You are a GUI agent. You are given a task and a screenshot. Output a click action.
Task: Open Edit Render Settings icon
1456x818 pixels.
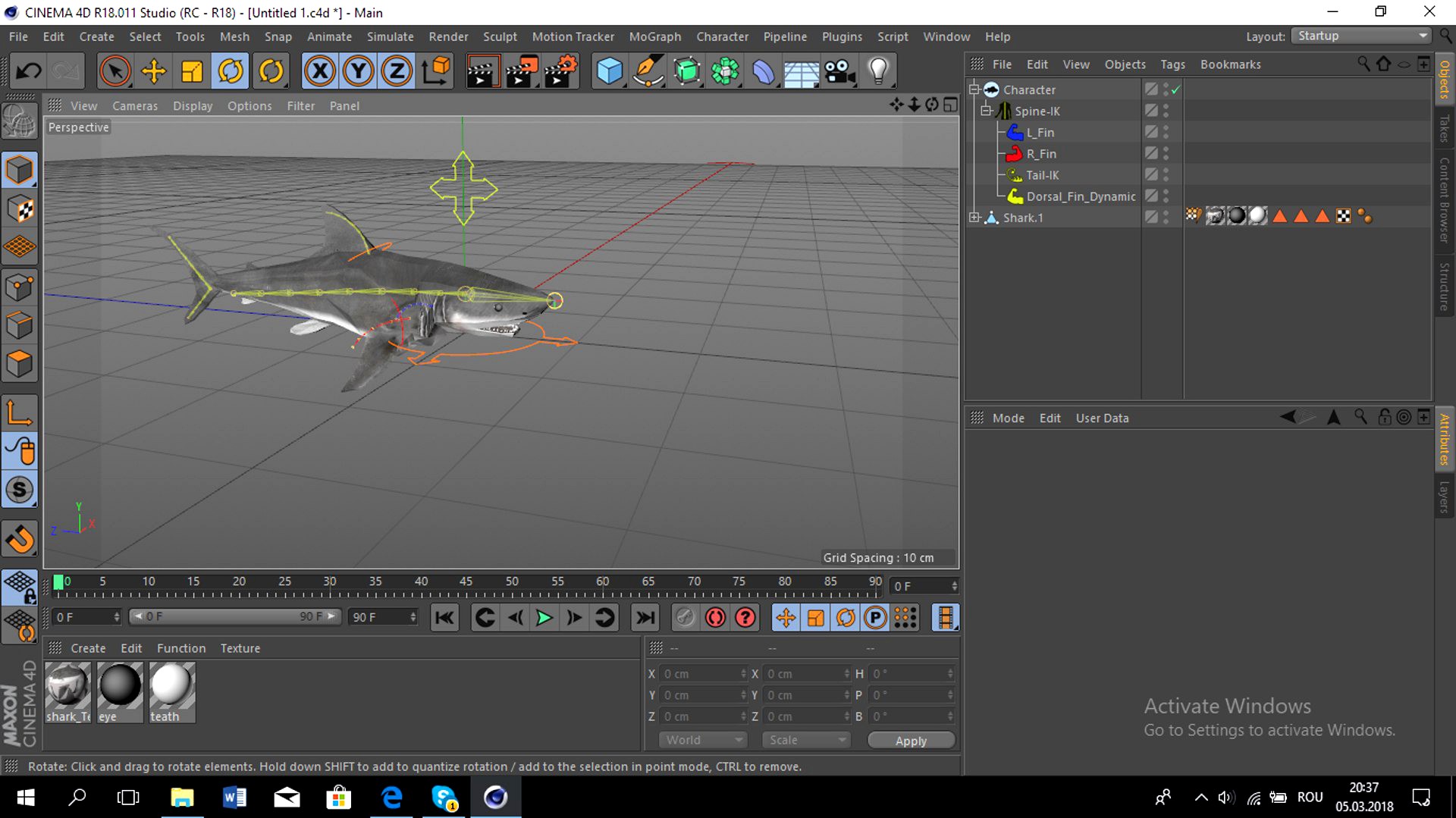click(x=560, y=71)
